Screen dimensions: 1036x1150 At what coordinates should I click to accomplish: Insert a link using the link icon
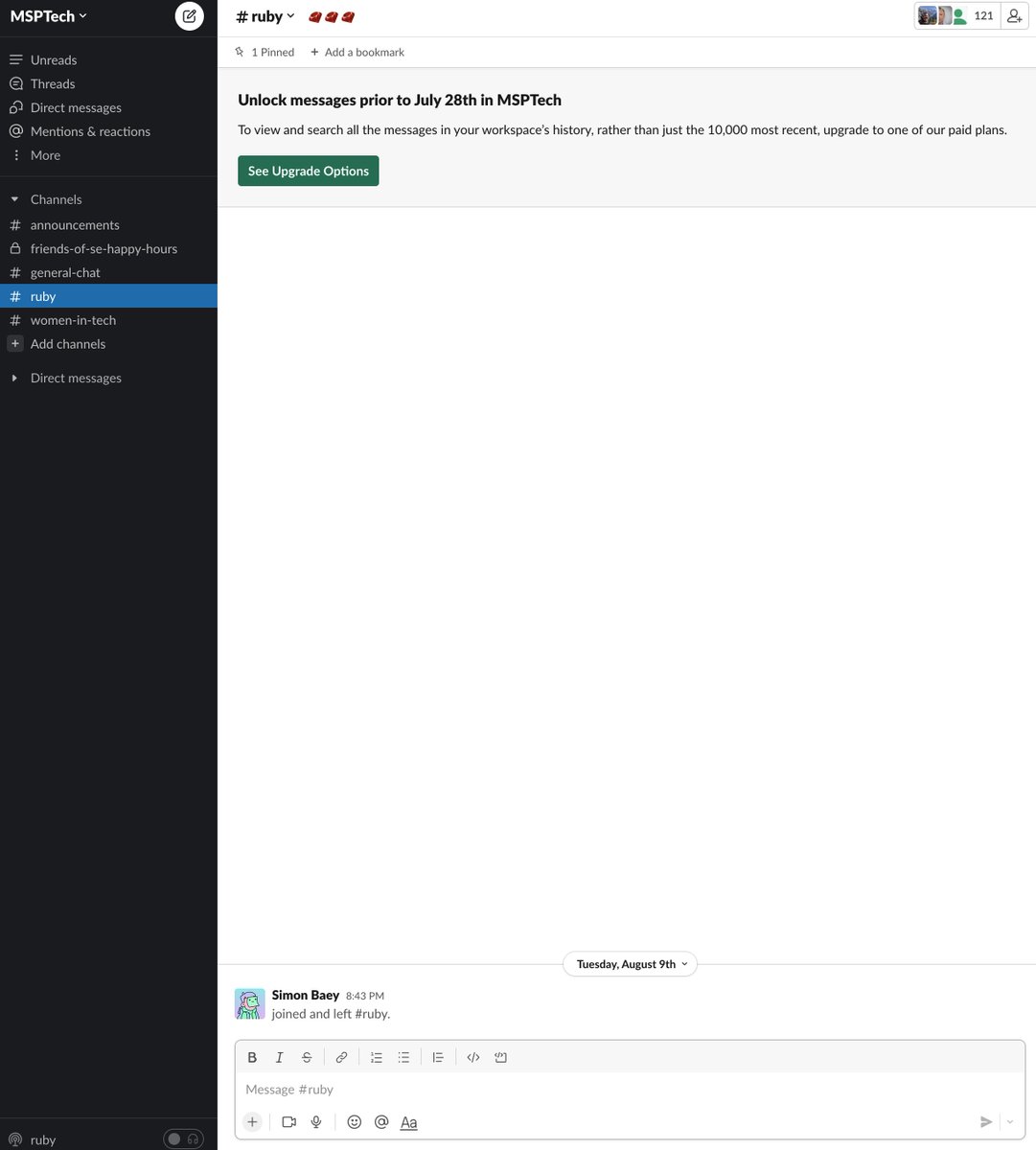click(341, 1057)
